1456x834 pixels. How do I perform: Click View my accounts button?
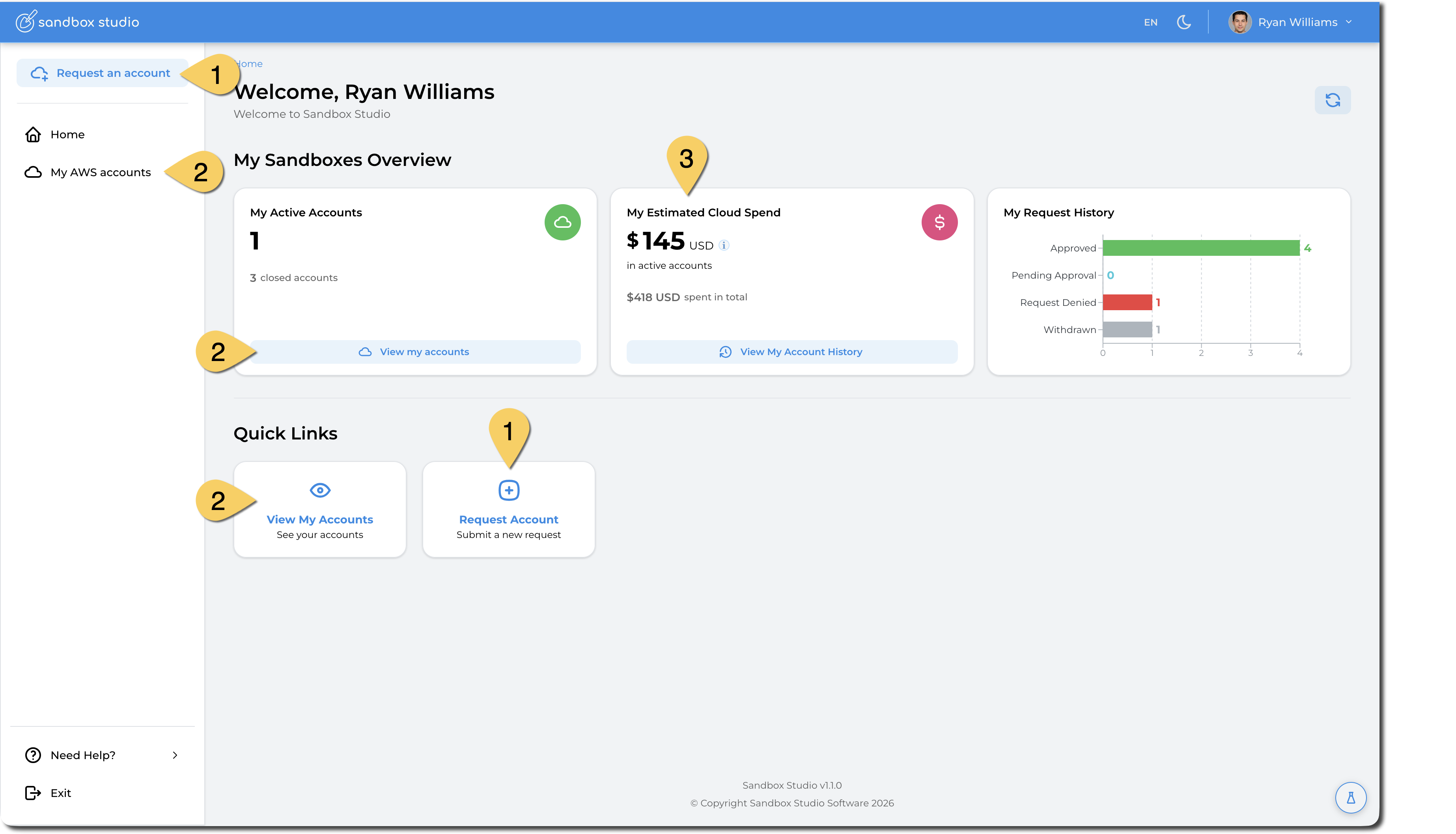tap(415, 352)
